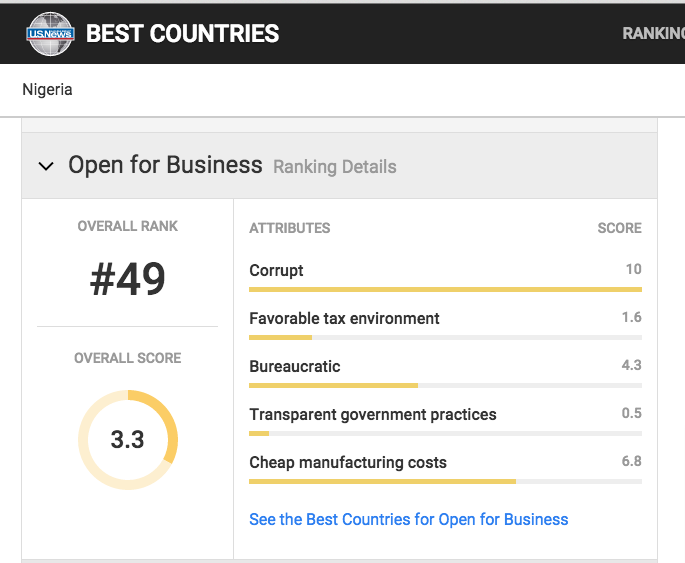Click the Bureaucratic score bar

click(445, 385)
